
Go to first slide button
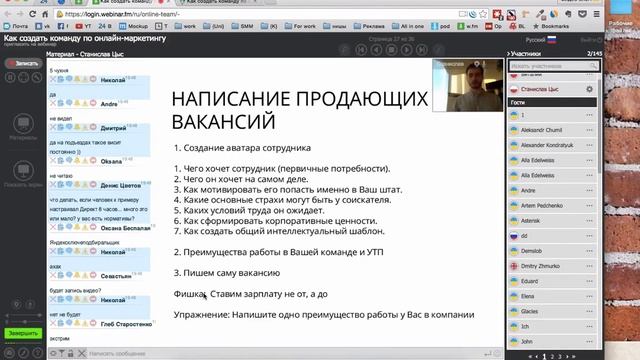pyautogui.click(x=361, y=50)
